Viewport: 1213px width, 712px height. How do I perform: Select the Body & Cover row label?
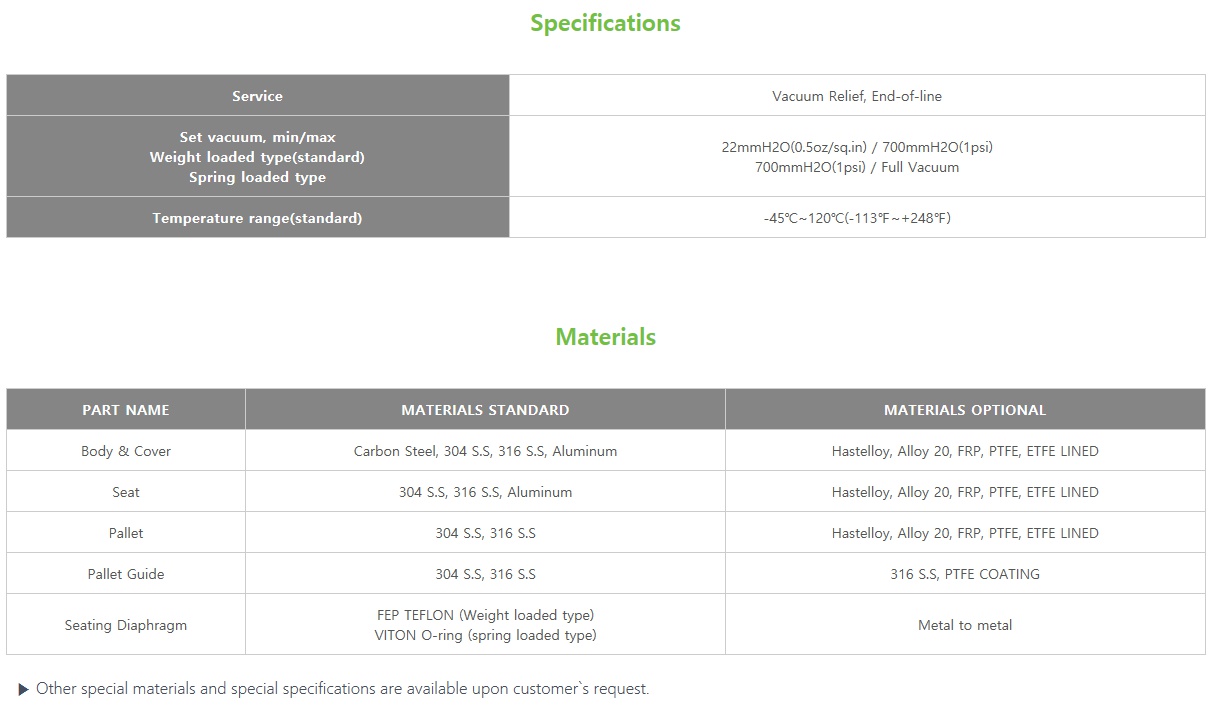pos(126,451)
